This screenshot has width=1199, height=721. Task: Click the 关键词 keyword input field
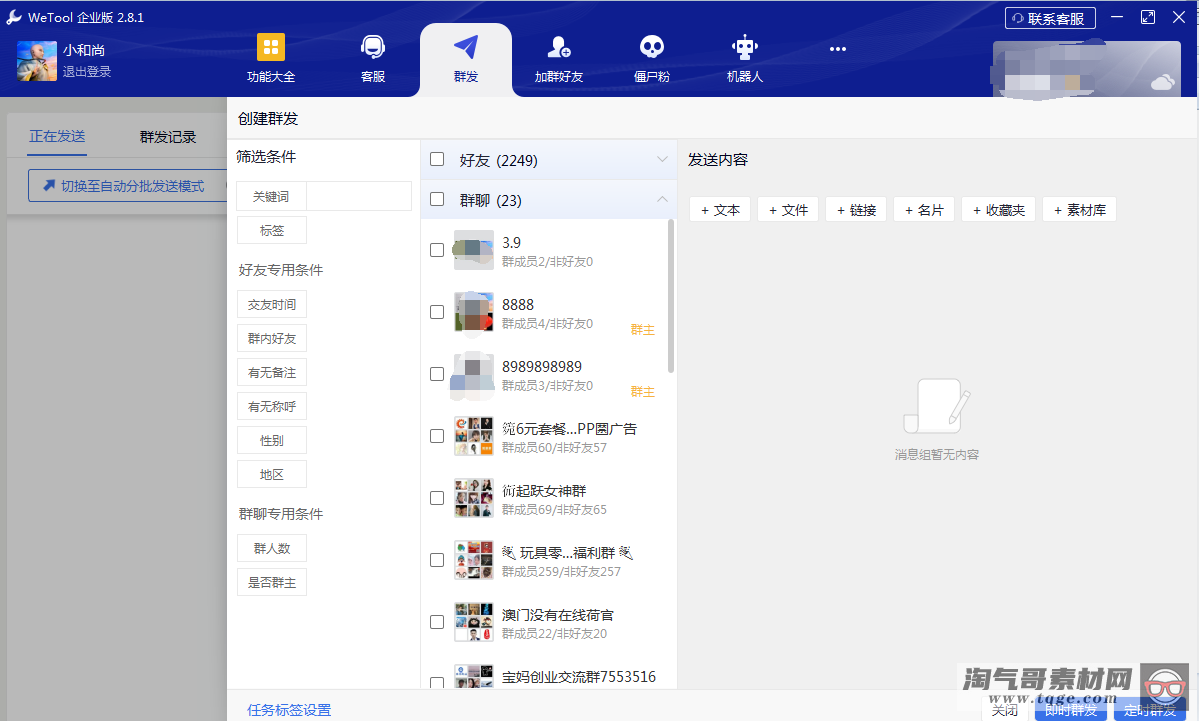(x=358, y=196)
